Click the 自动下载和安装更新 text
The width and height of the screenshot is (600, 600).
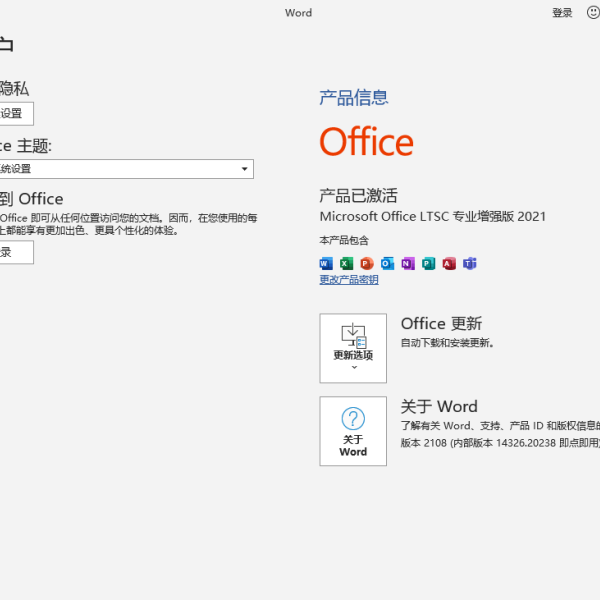point(447,343)
